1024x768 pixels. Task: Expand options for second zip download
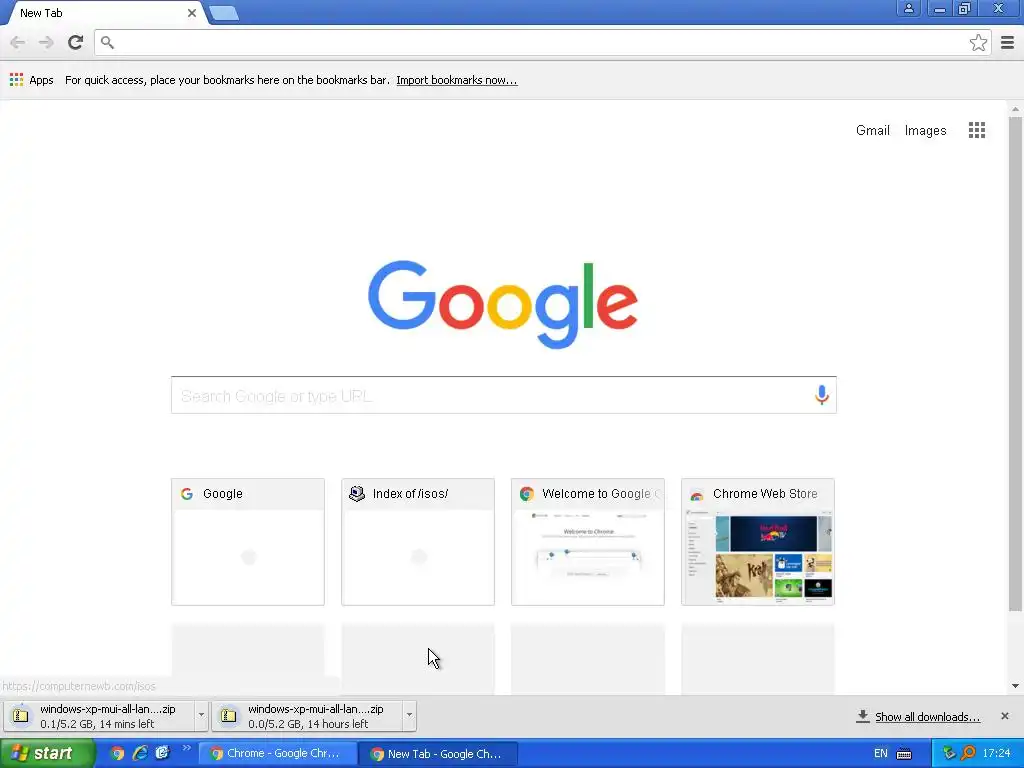pyautogui.click(x=409, y=716)
